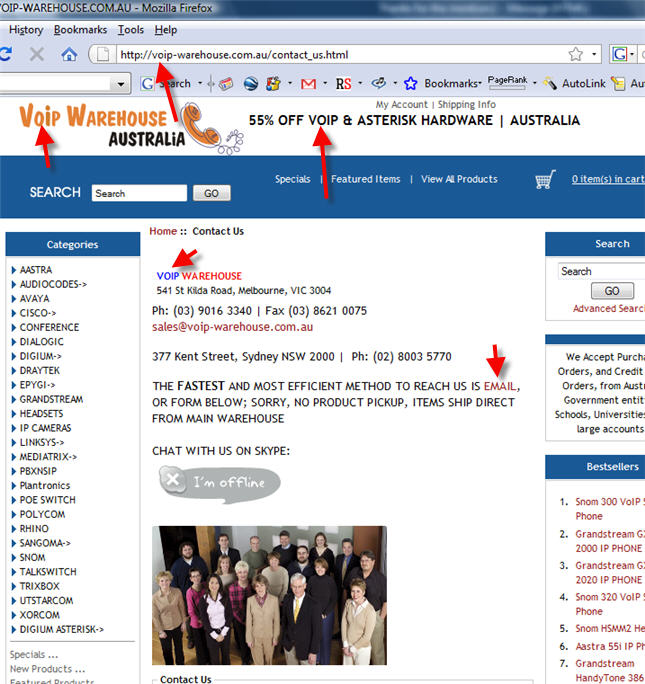
Task: Open the address bar history dropdown arrow
Action: 595,54
